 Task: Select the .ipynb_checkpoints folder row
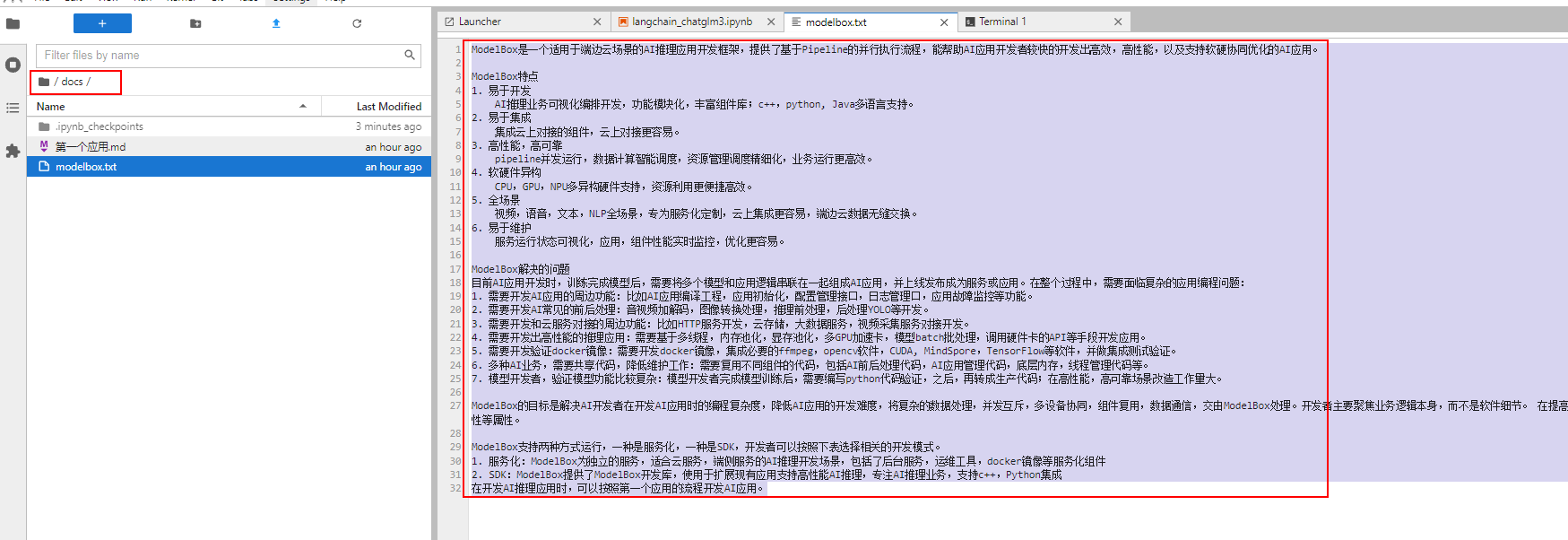click(230, 126)
